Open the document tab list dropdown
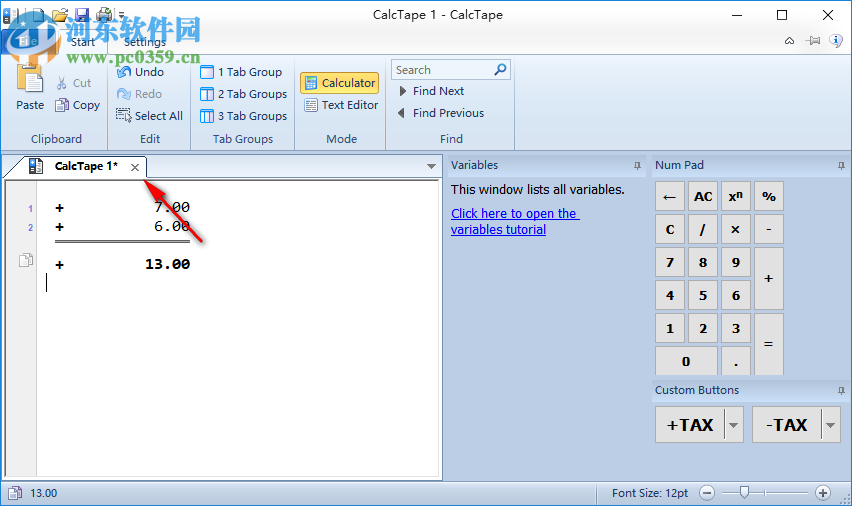Viewport: 852px width, 506px height. pos(431,166)
